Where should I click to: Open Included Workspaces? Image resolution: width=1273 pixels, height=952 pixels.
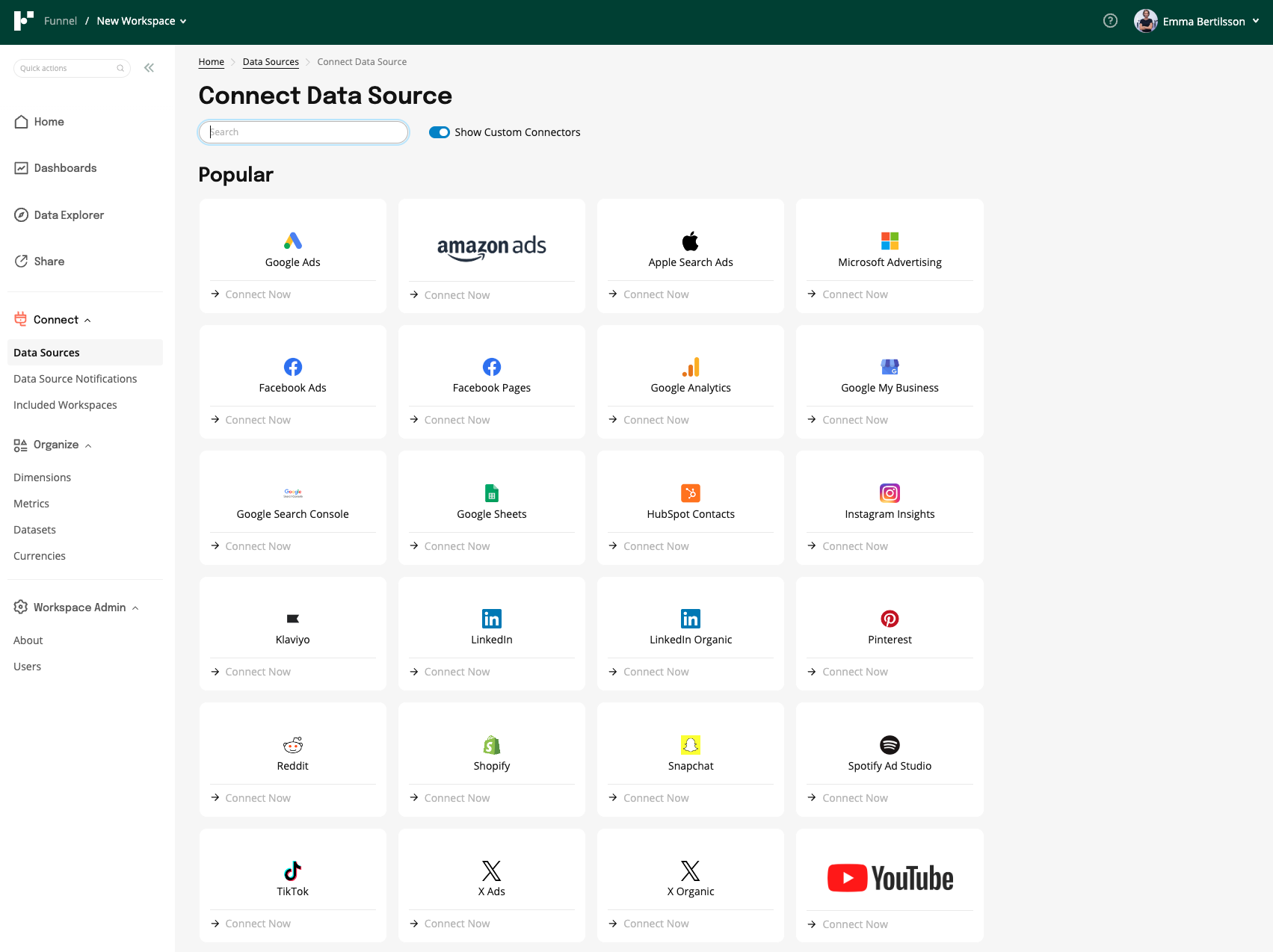[65, 405]
